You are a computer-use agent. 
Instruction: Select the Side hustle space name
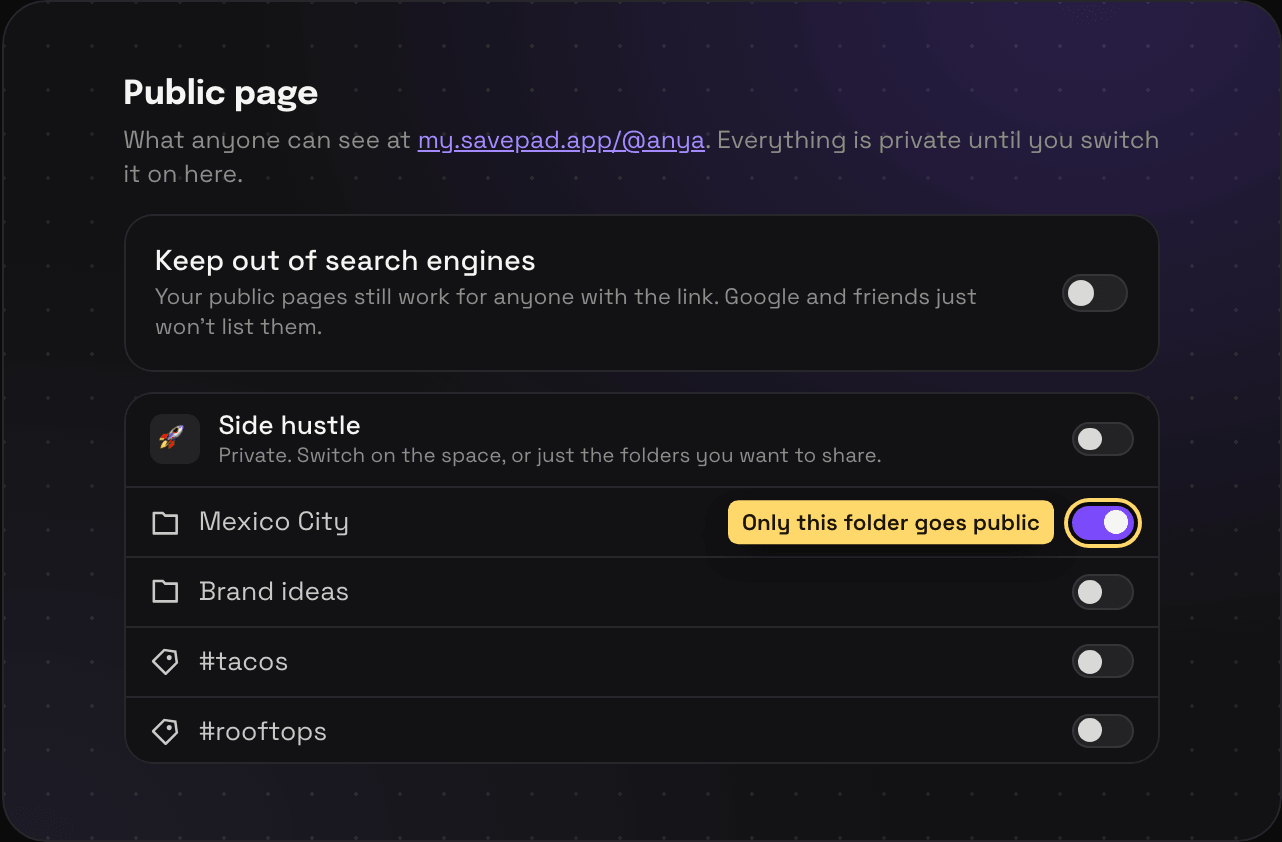(289, 425)
